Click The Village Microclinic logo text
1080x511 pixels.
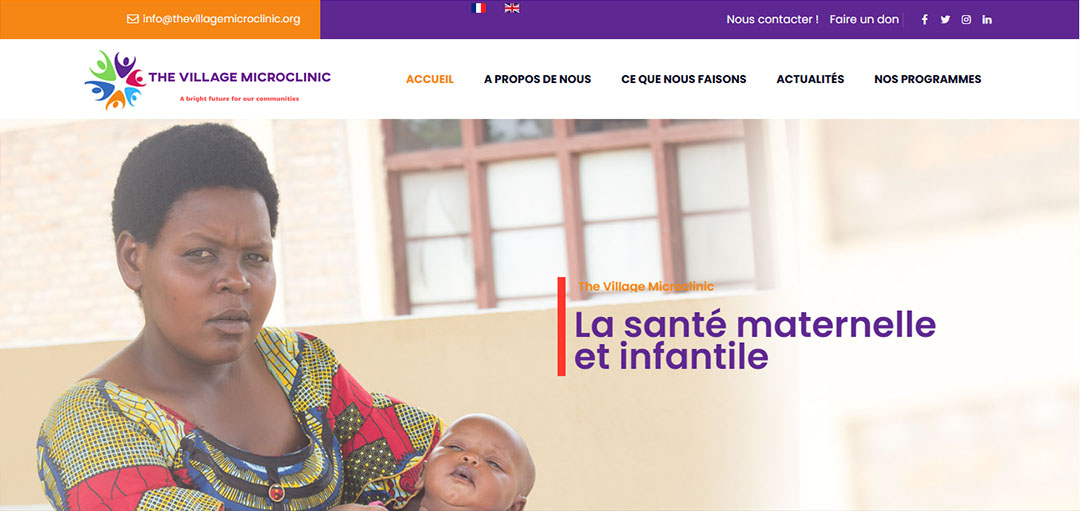240,77
